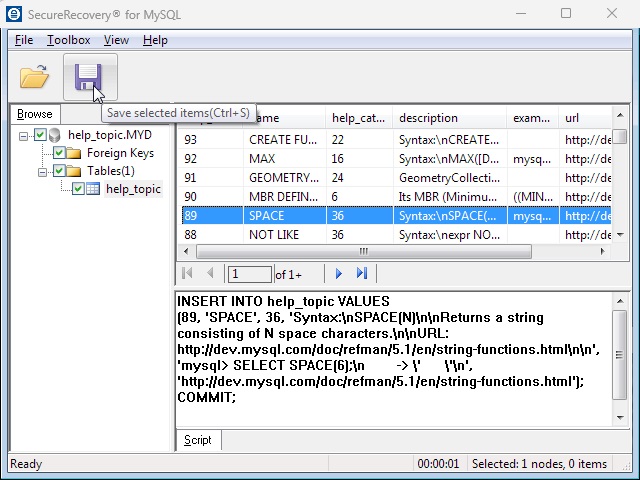Click the Save selected items icon
This screenshot has height=480, width=640.
click(90, 77)
